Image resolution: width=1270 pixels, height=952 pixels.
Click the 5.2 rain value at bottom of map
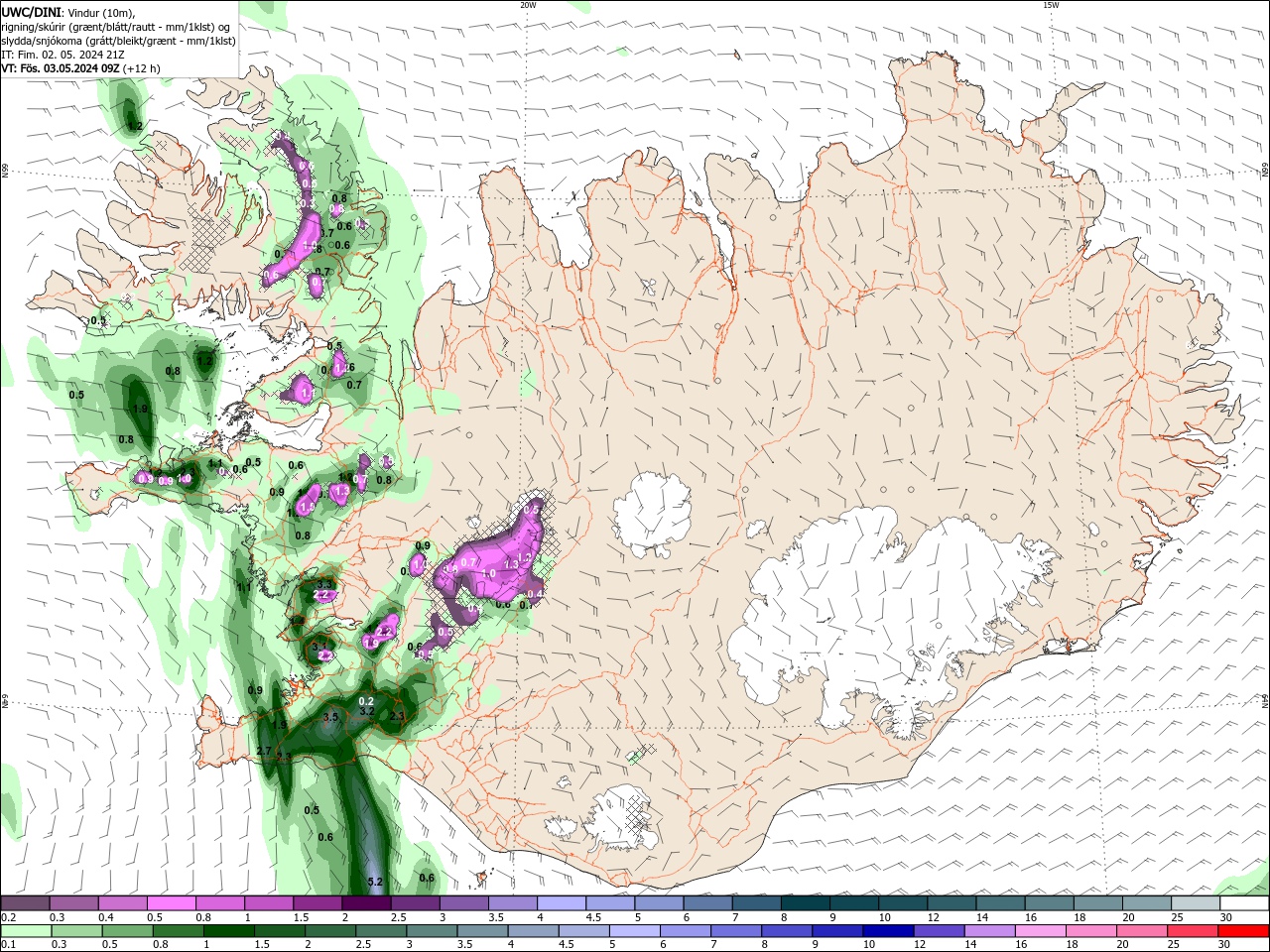(375, 882)
